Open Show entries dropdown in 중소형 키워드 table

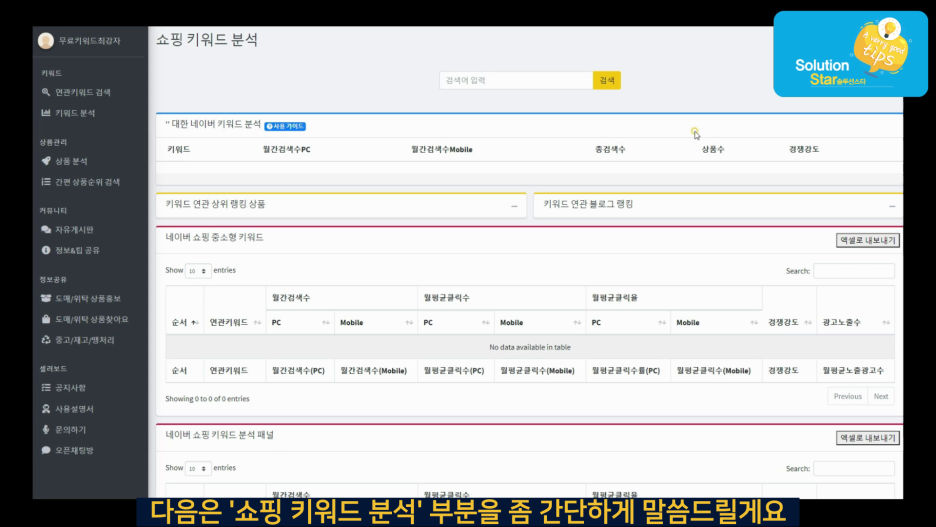pyautogui.click(x=198, y=271)
